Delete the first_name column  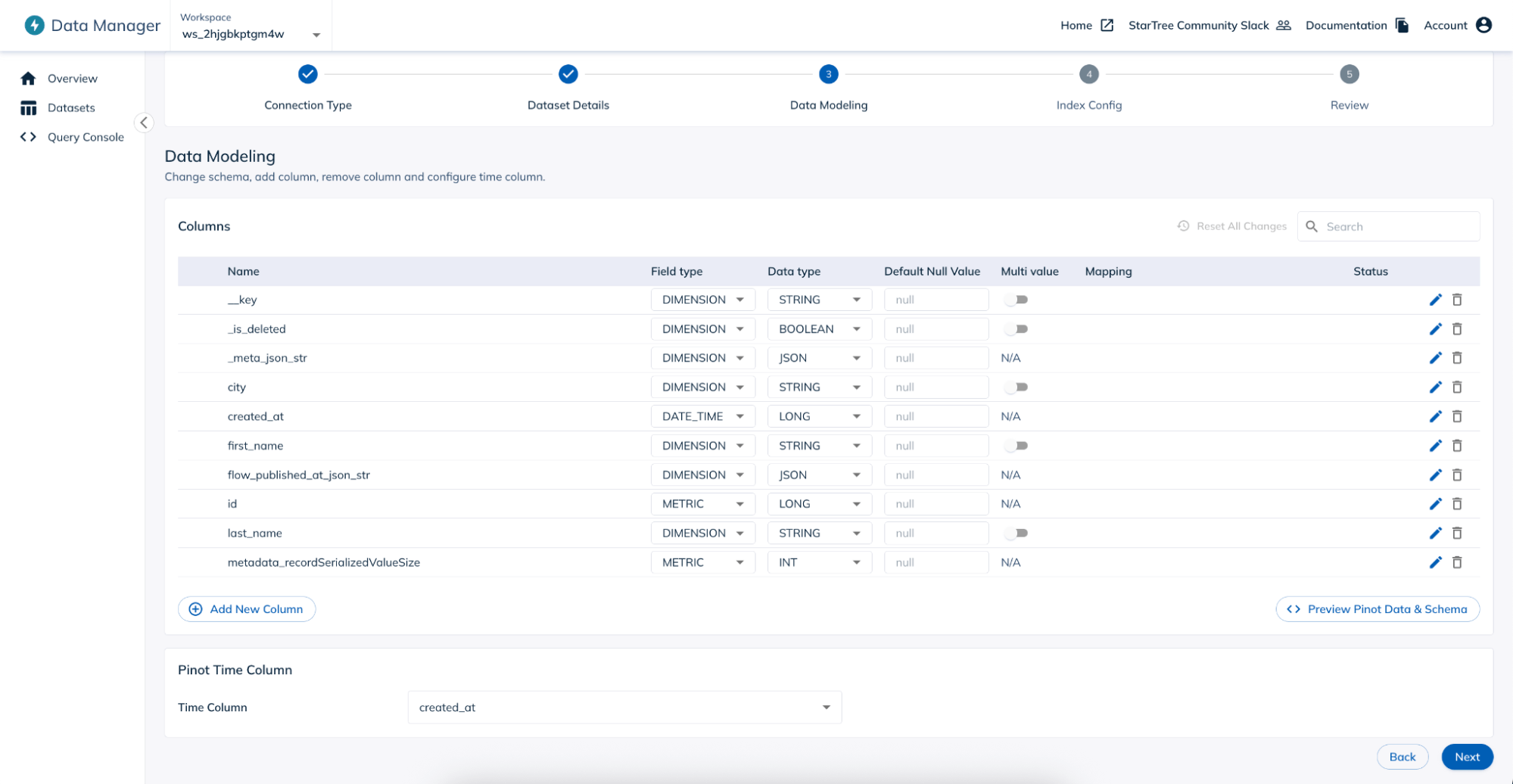click(1457, 446)
